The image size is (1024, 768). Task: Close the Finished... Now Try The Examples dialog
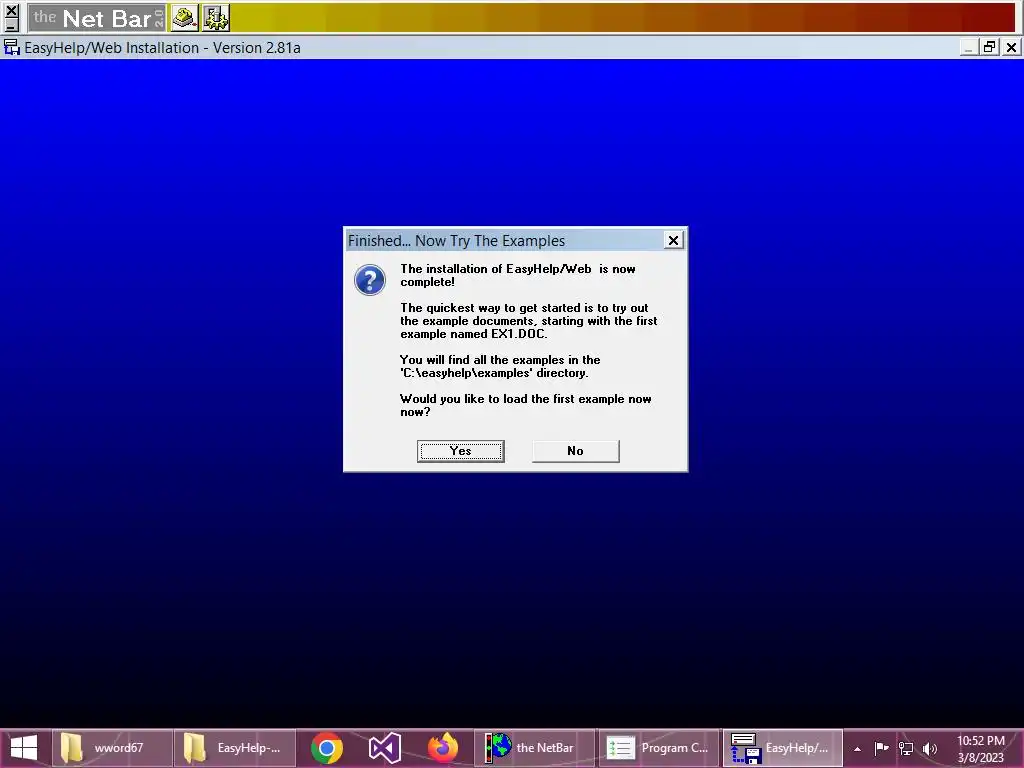coord(673,240)
